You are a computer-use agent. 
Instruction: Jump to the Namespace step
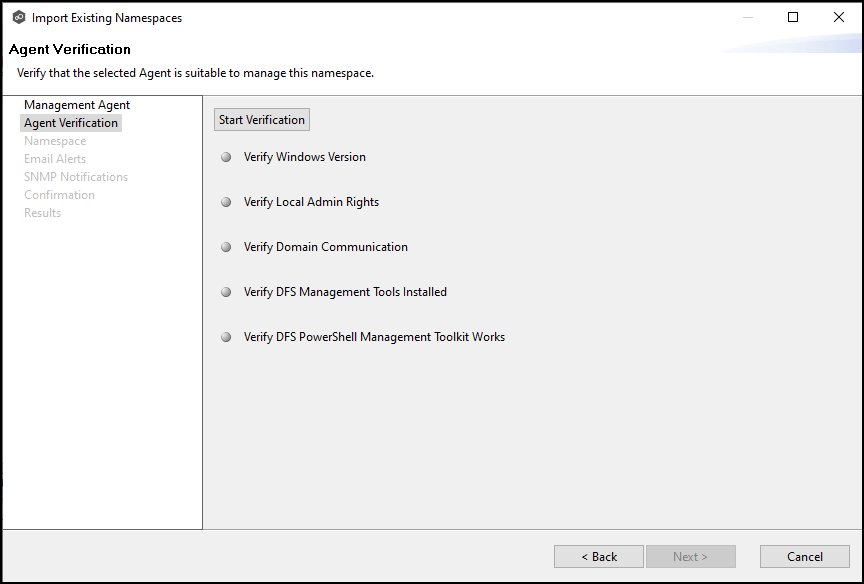[x=55, y=141]
